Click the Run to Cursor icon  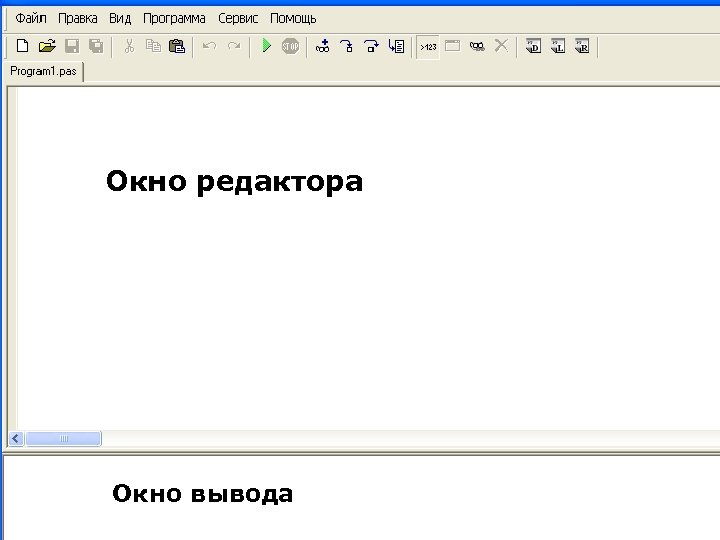point(396,46)
